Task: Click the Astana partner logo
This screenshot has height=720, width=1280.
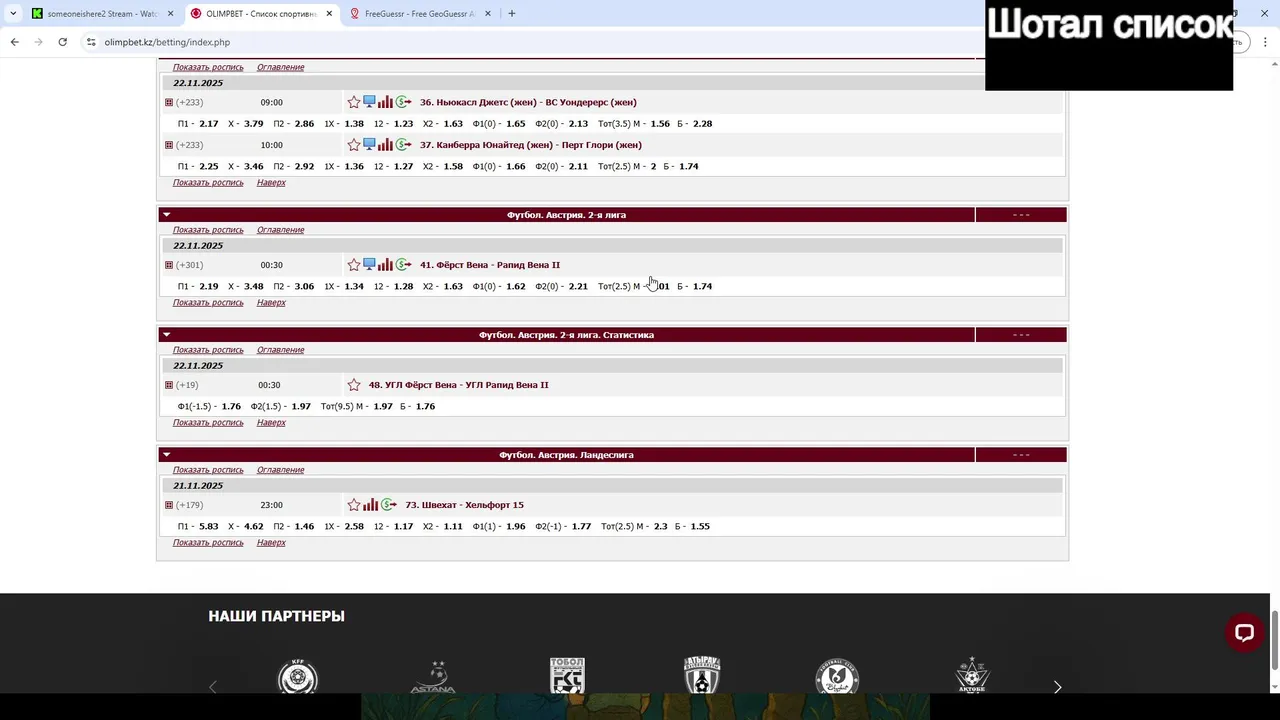Action: click(x=433, y=677)
